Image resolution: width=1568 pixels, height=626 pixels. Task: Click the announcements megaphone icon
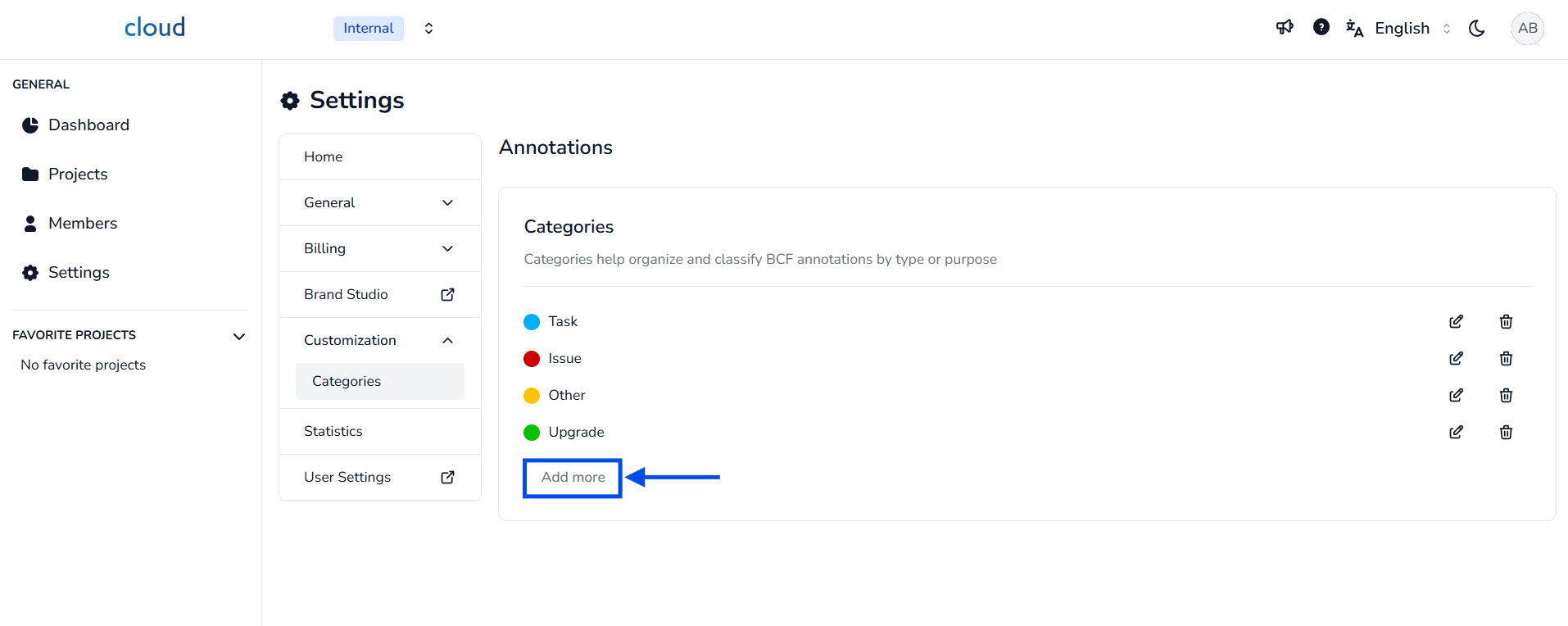[x=1285, y=28]
